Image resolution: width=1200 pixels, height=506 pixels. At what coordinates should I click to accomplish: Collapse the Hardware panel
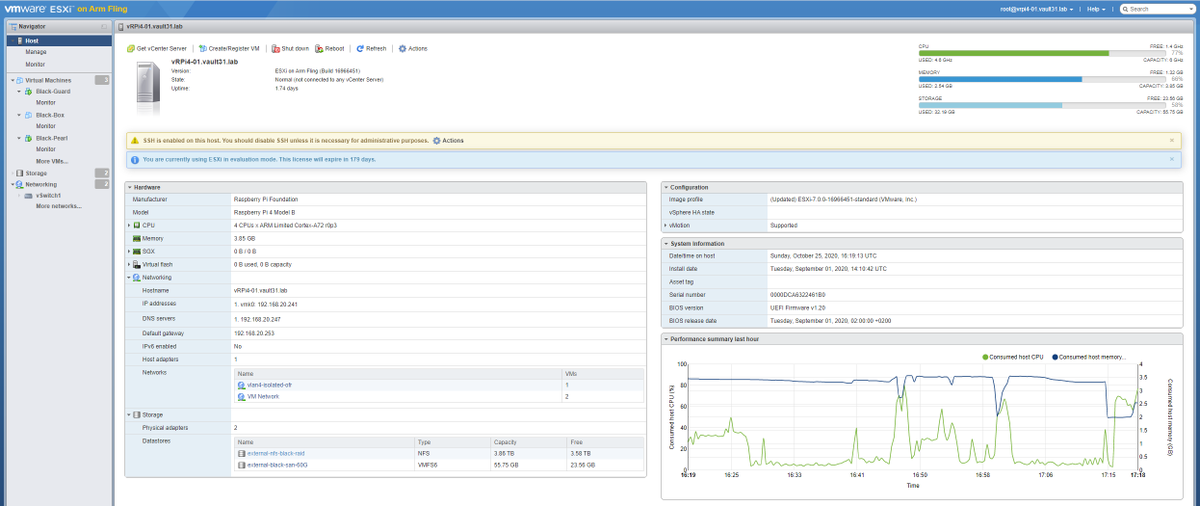tap(129, 187)
